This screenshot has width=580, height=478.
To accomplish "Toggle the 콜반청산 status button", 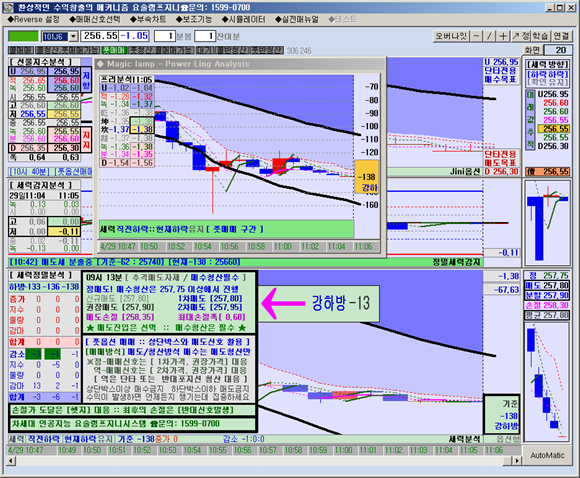I will tap(232, 50).
